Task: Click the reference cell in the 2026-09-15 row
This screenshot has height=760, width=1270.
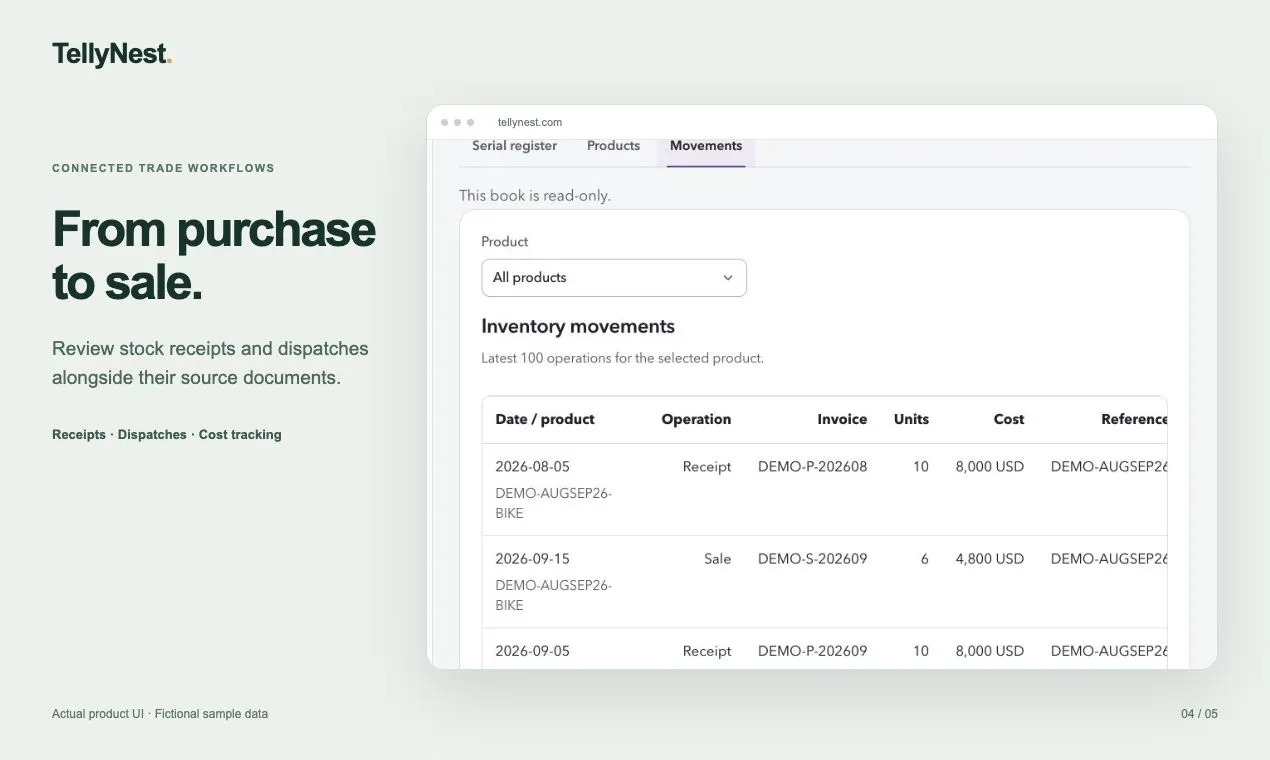Action: pos(1109,559)
